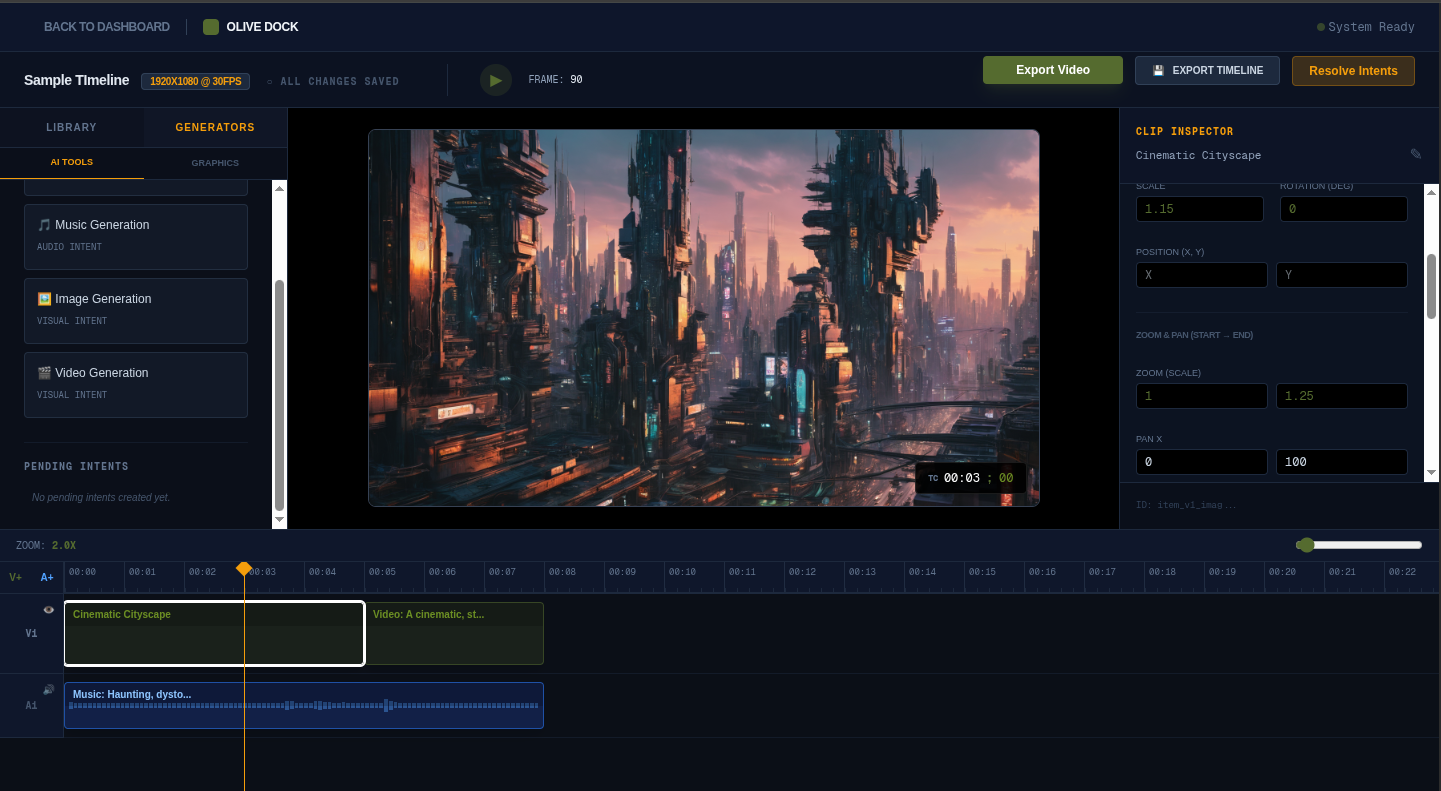
Task: Switch to the Graphics sub-tab
Action: [x=215, y=163]
